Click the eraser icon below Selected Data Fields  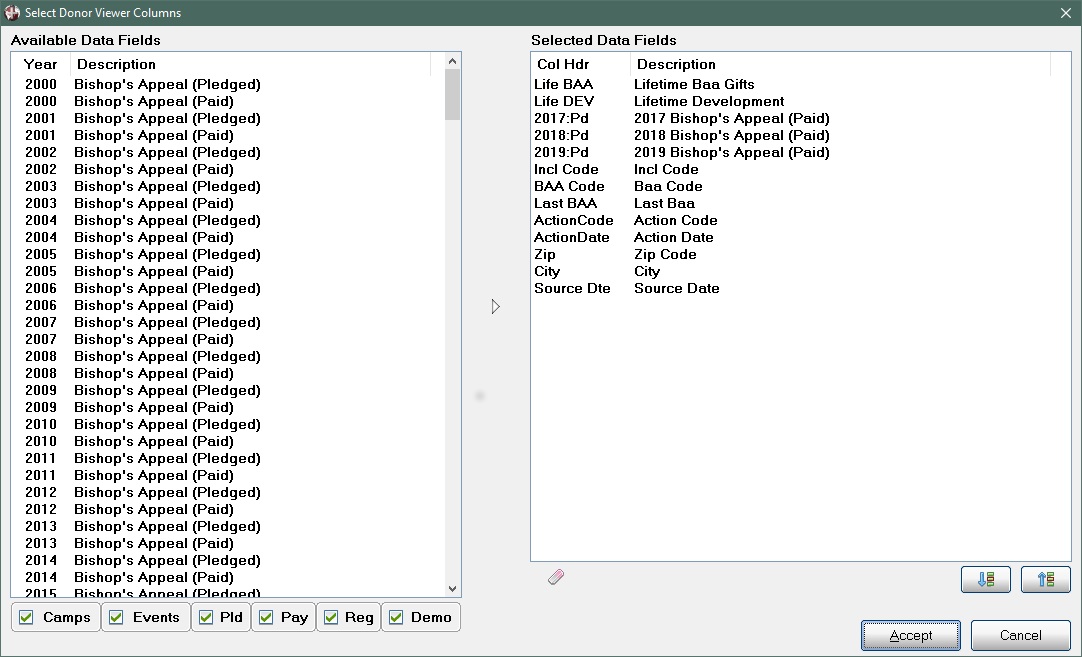(x=555, y=577)
